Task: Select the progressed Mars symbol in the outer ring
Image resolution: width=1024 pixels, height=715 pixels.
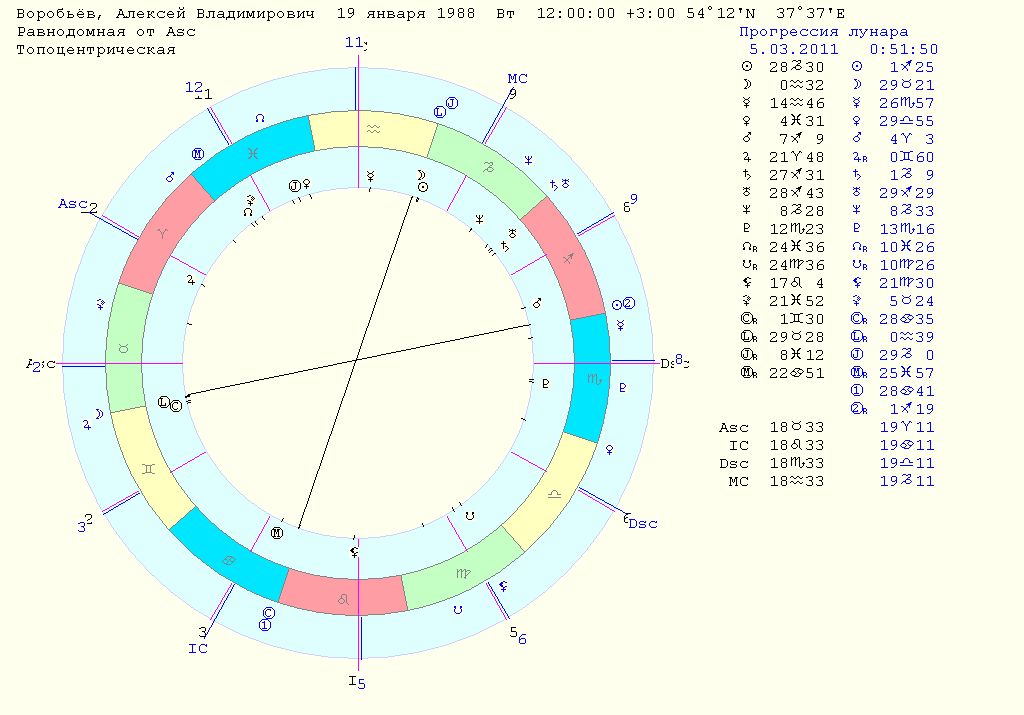Action: (x=170, y=177)
